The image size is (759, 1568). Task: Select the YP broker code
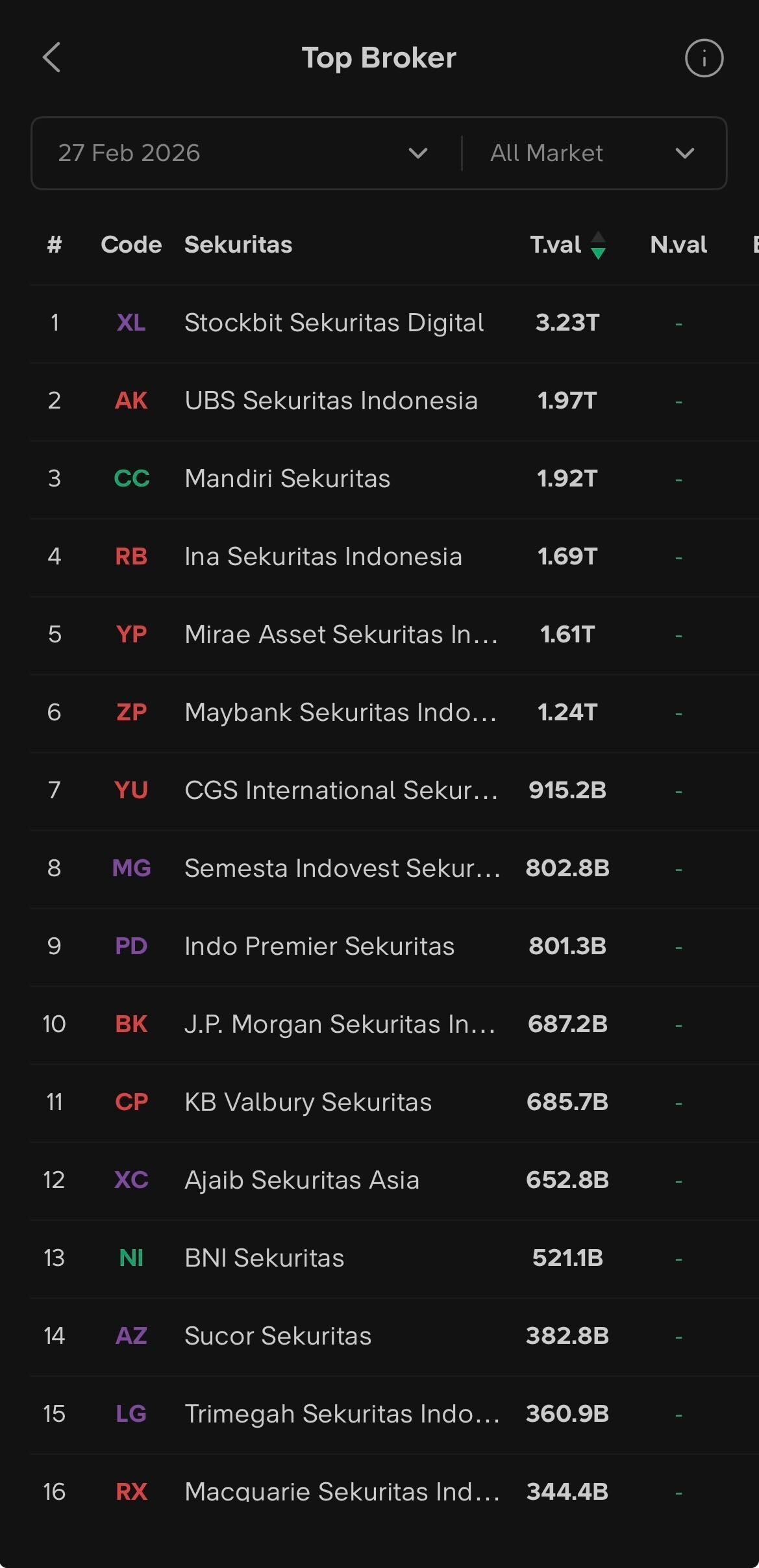pyautogui.click(x=131, y=635)
